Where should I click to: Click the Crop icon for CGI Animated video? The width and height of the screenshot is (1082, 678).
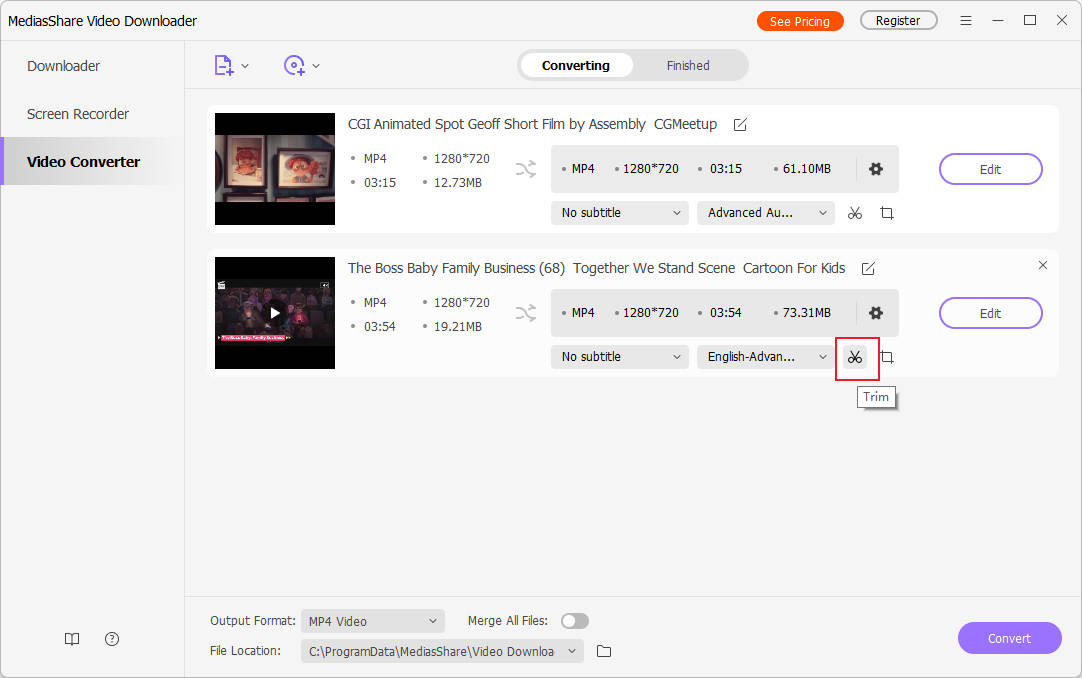[886, 213]
